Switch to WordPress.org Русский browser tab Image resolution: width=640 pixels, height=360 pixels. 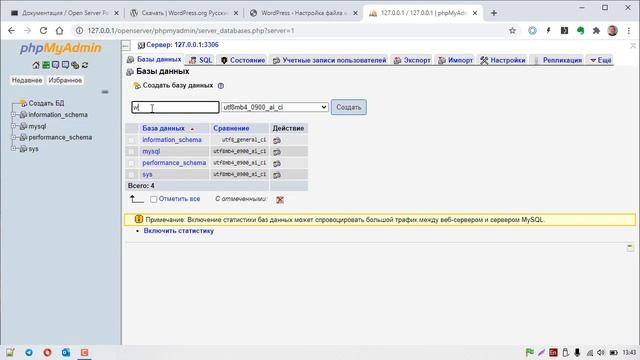pos(184,13)
